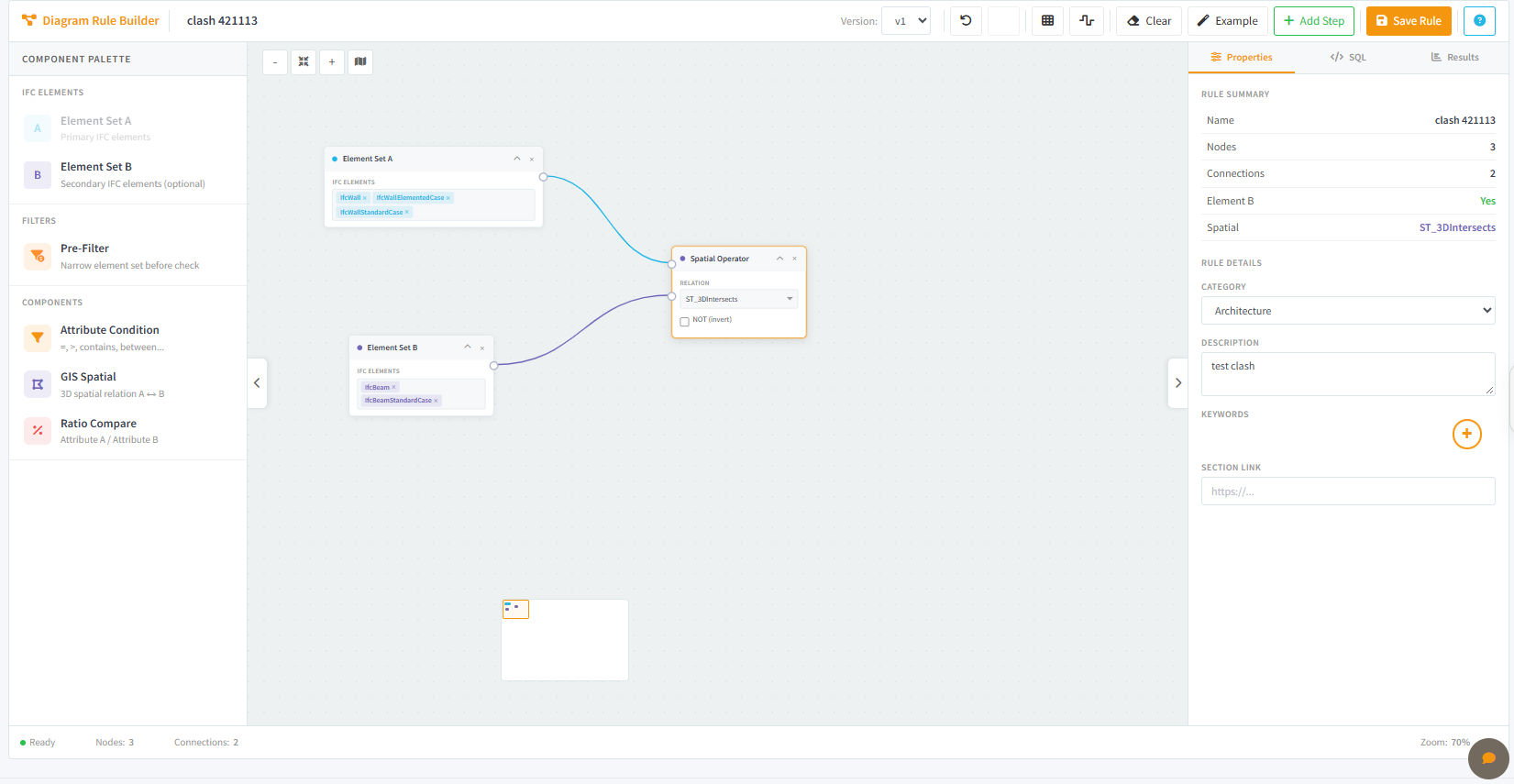Collapse the right properties panel arrow
The height and width of the screenshot is (784, 1514).
(x=1178, y=383)
